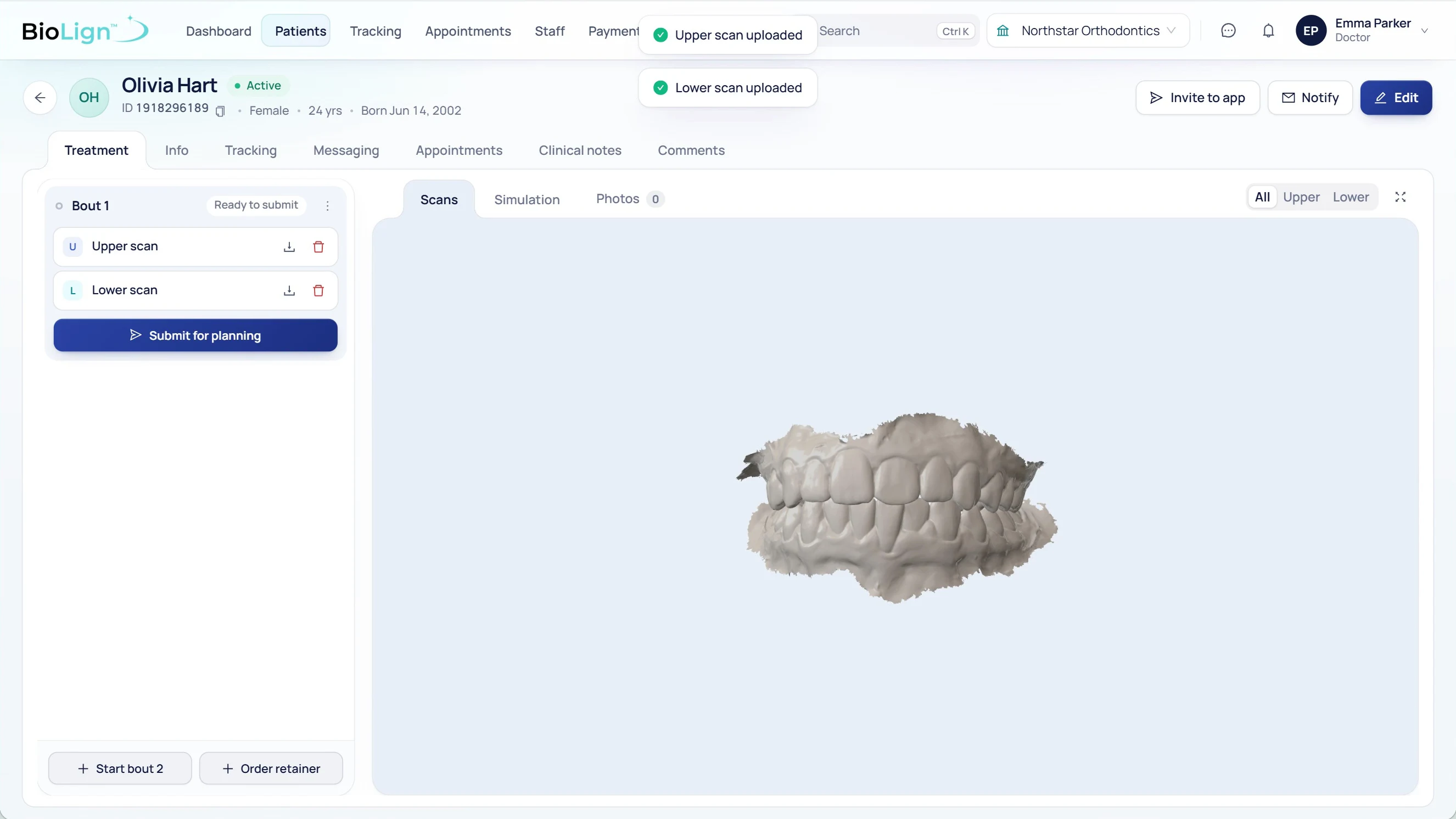
Task: Click the Edit patient button
Action: click(1396, 98)
